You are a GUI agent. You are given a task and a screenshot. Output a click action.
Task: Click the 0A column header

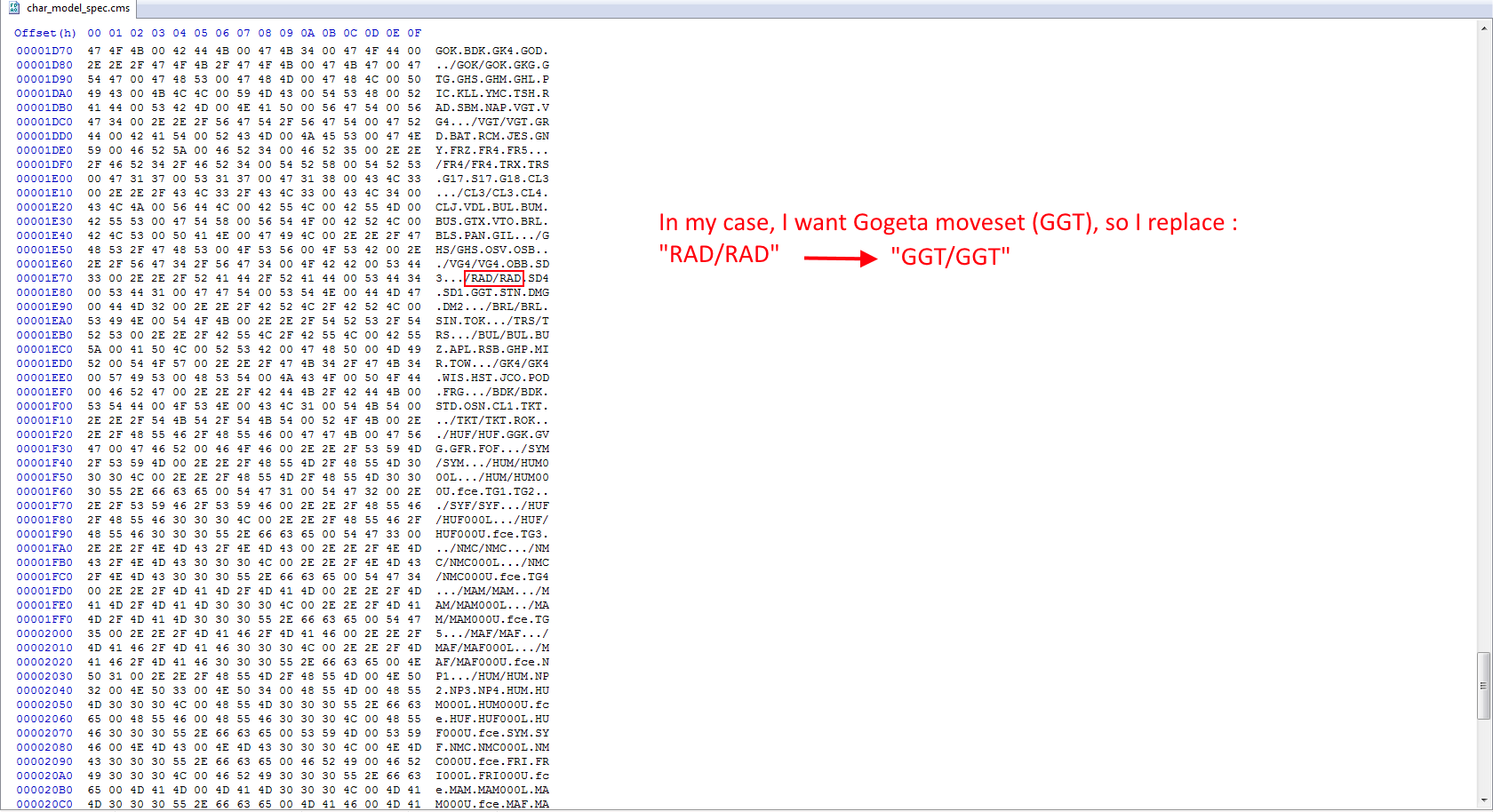click(307, 33)
